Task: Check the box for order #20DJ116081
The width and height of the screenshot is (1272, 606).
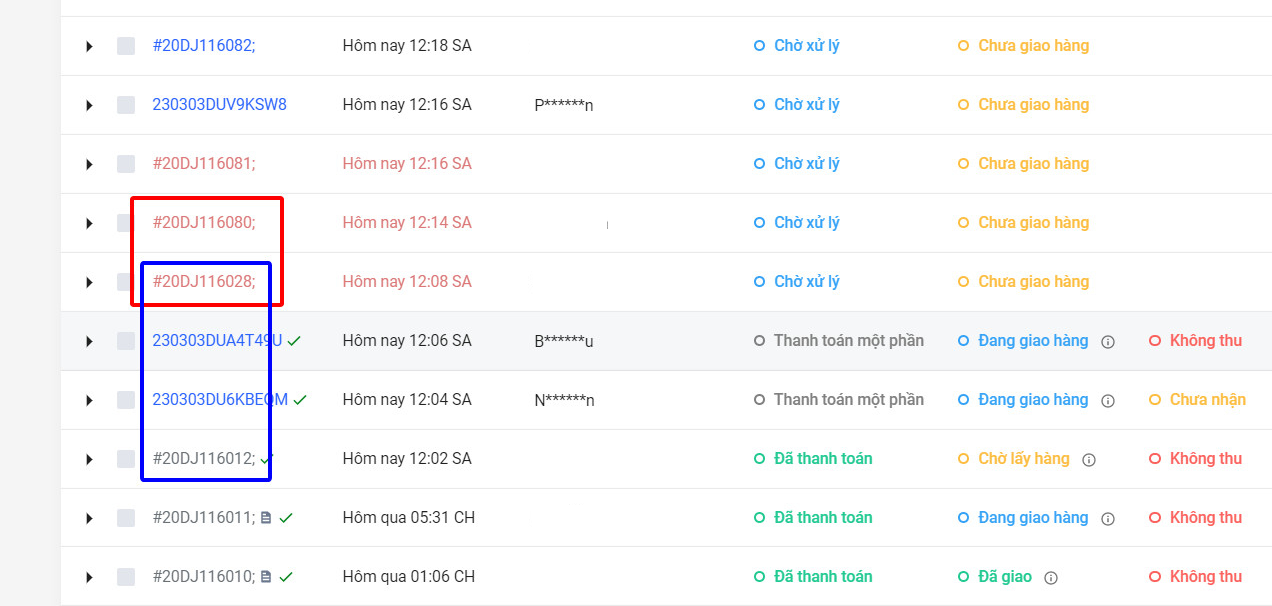Action: click(x=126, y=164)
